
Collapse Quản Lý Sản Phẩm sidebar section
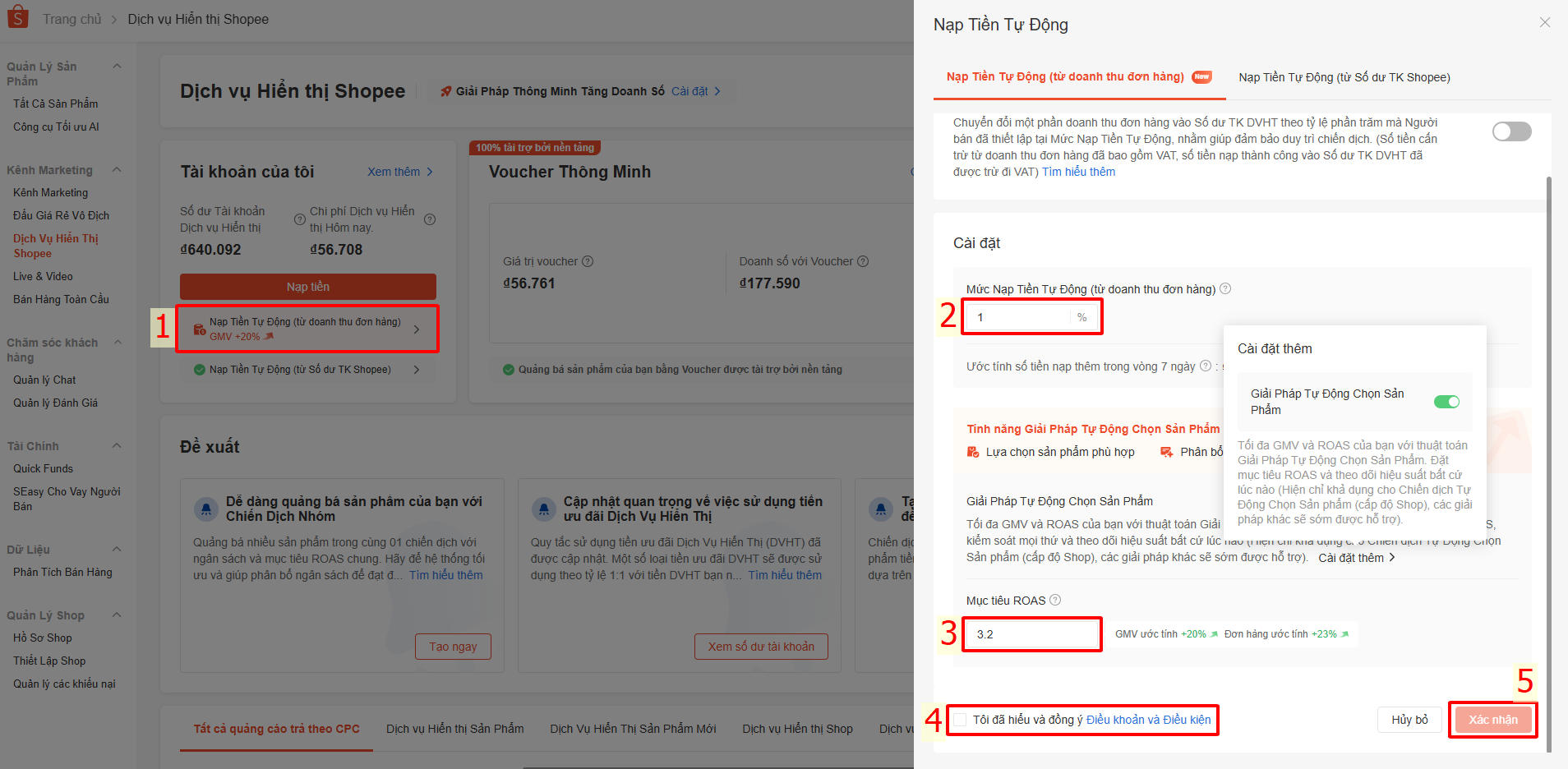tap(117, 67)
